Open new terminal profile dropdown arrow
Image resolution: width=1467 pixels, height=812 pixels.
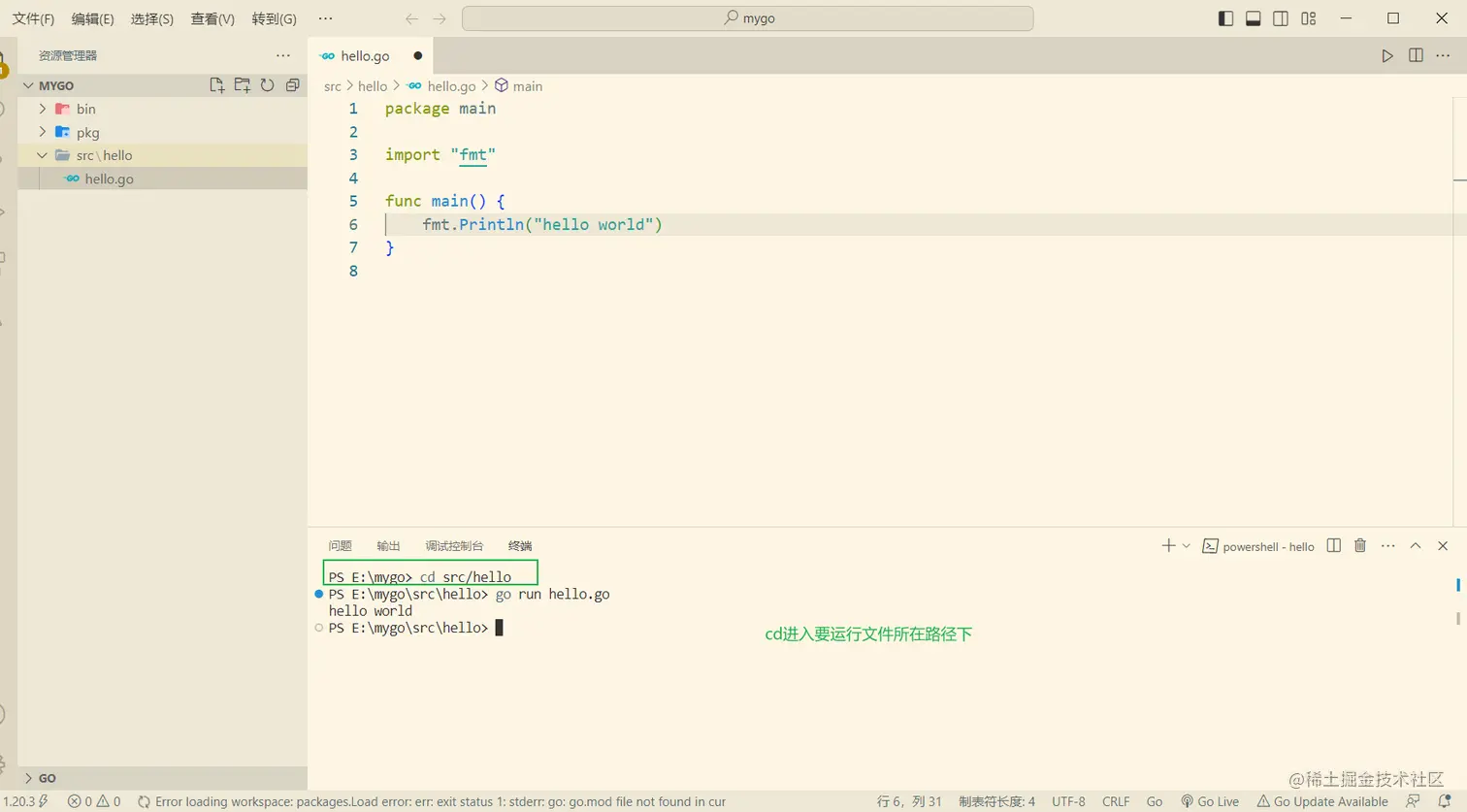1186,546
